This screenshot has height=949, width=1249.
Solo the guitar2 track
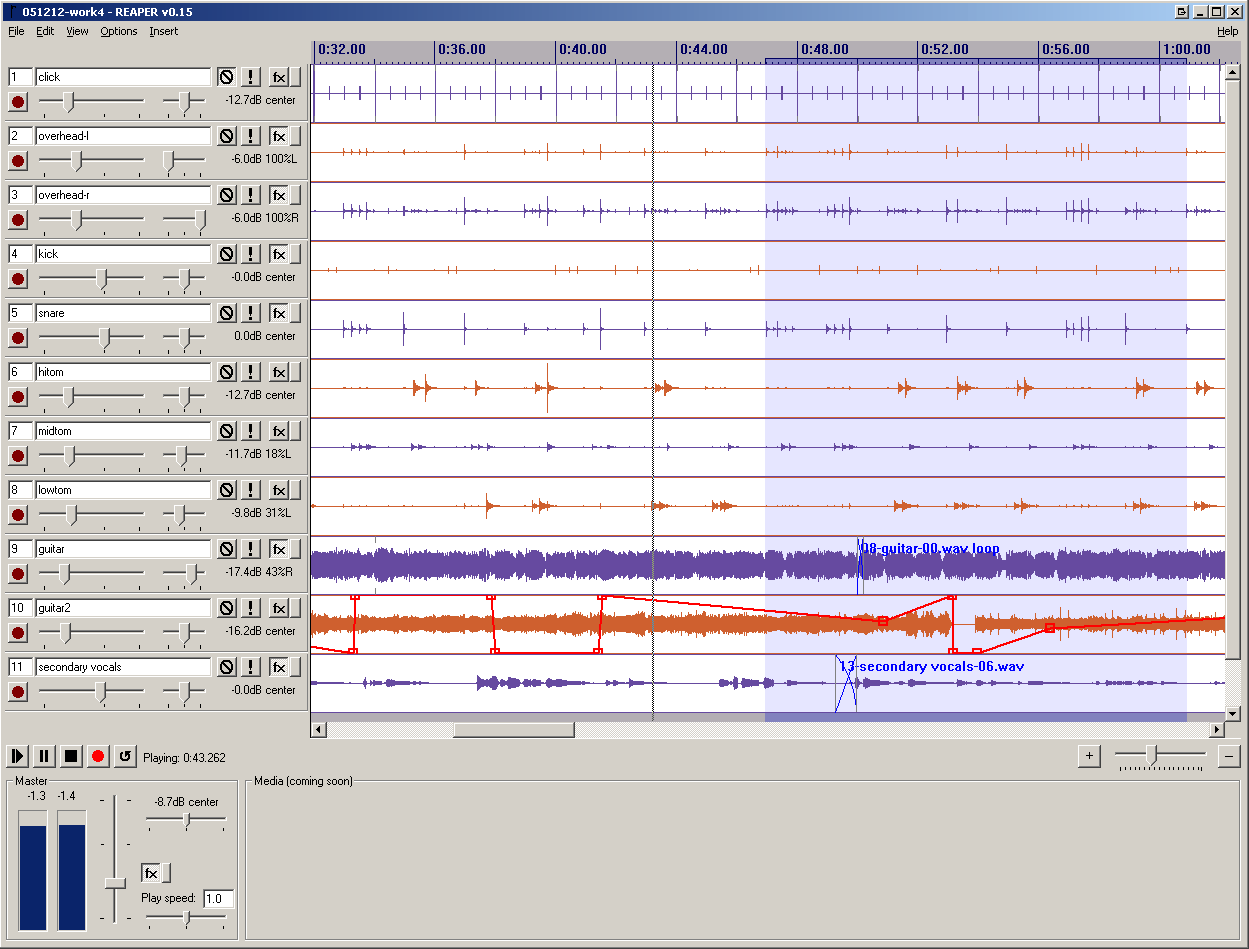[x=250, y=608]
